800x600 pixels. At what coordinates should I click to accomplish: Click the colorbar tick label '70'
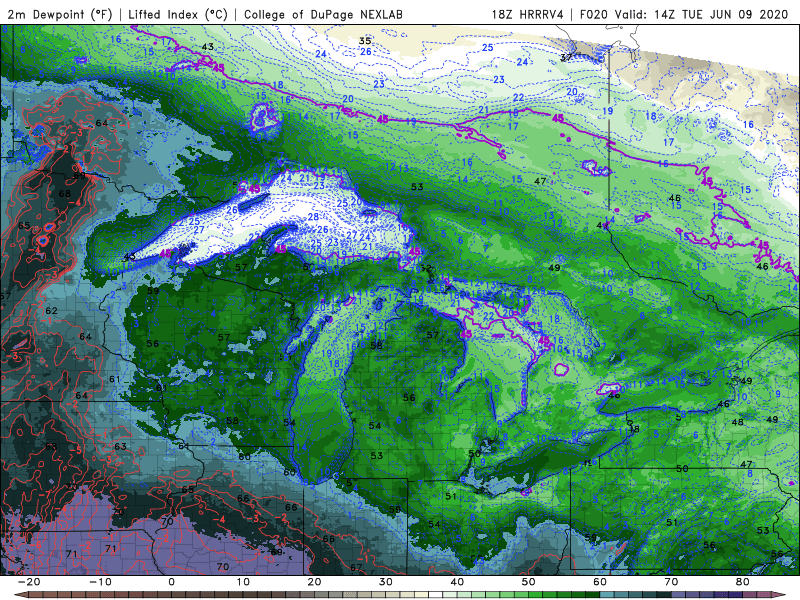pos(671,582)
